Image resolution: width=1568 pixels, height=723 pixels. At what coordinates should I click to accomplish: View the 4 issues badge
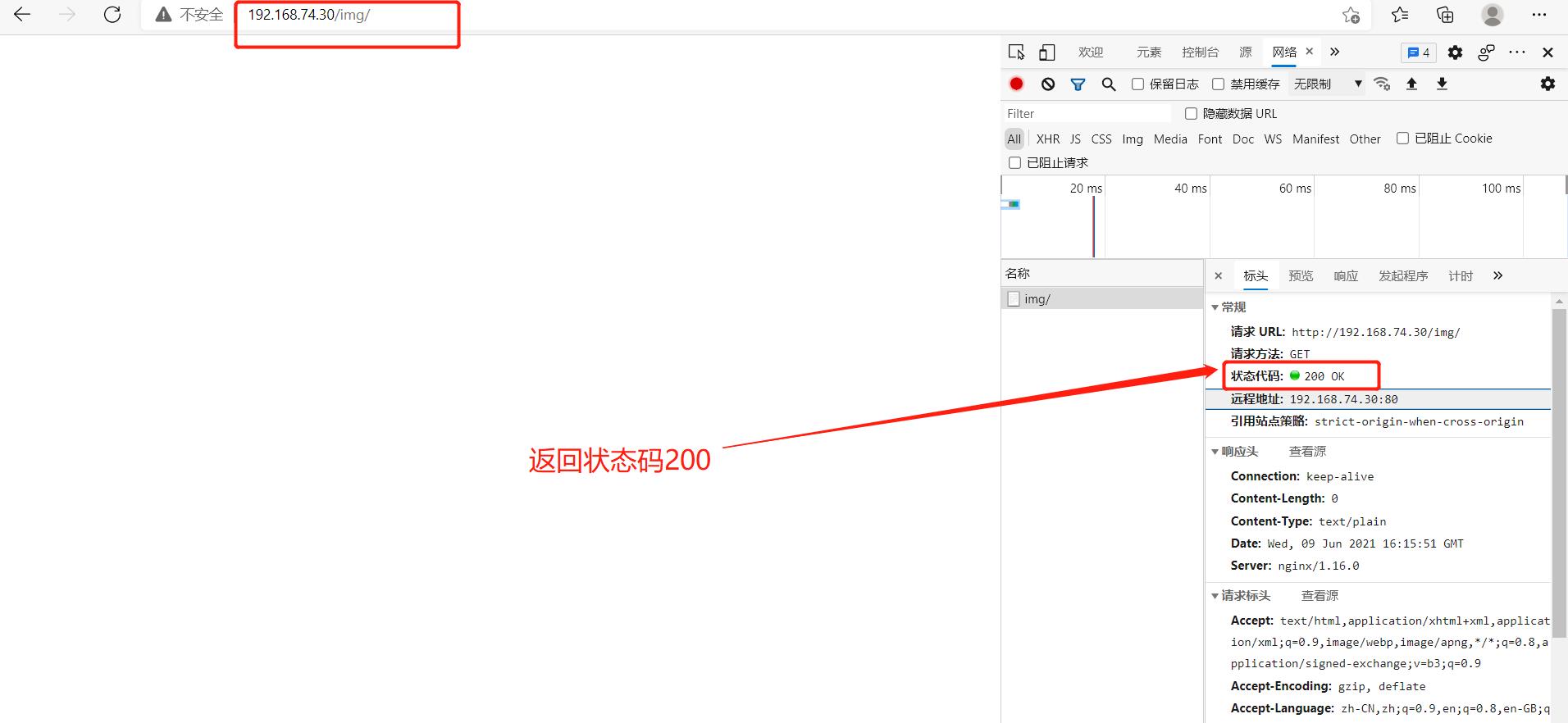pos(1418,52)
